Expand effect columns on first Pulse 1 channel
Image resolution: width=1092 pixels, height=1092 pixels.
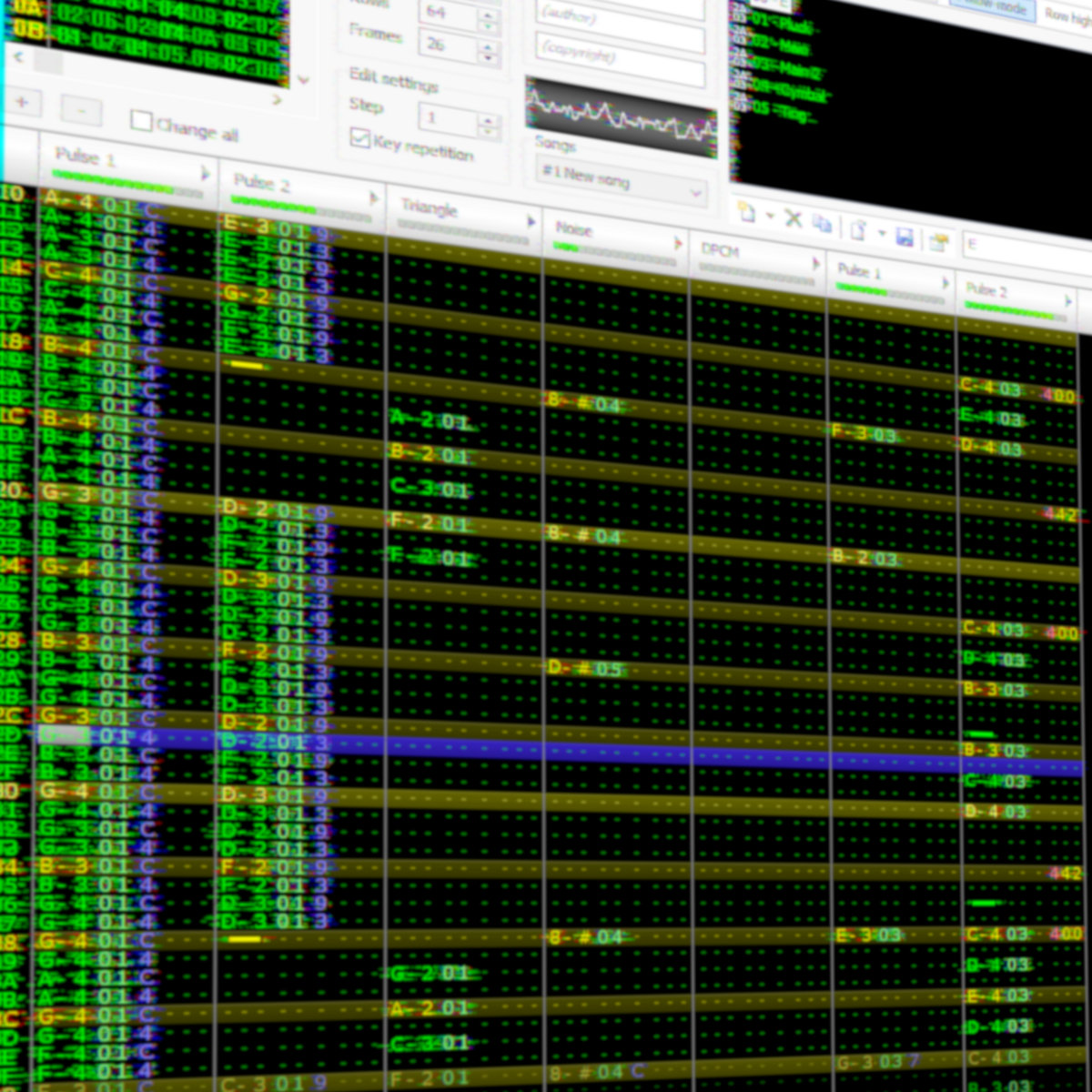pos(206,174)
